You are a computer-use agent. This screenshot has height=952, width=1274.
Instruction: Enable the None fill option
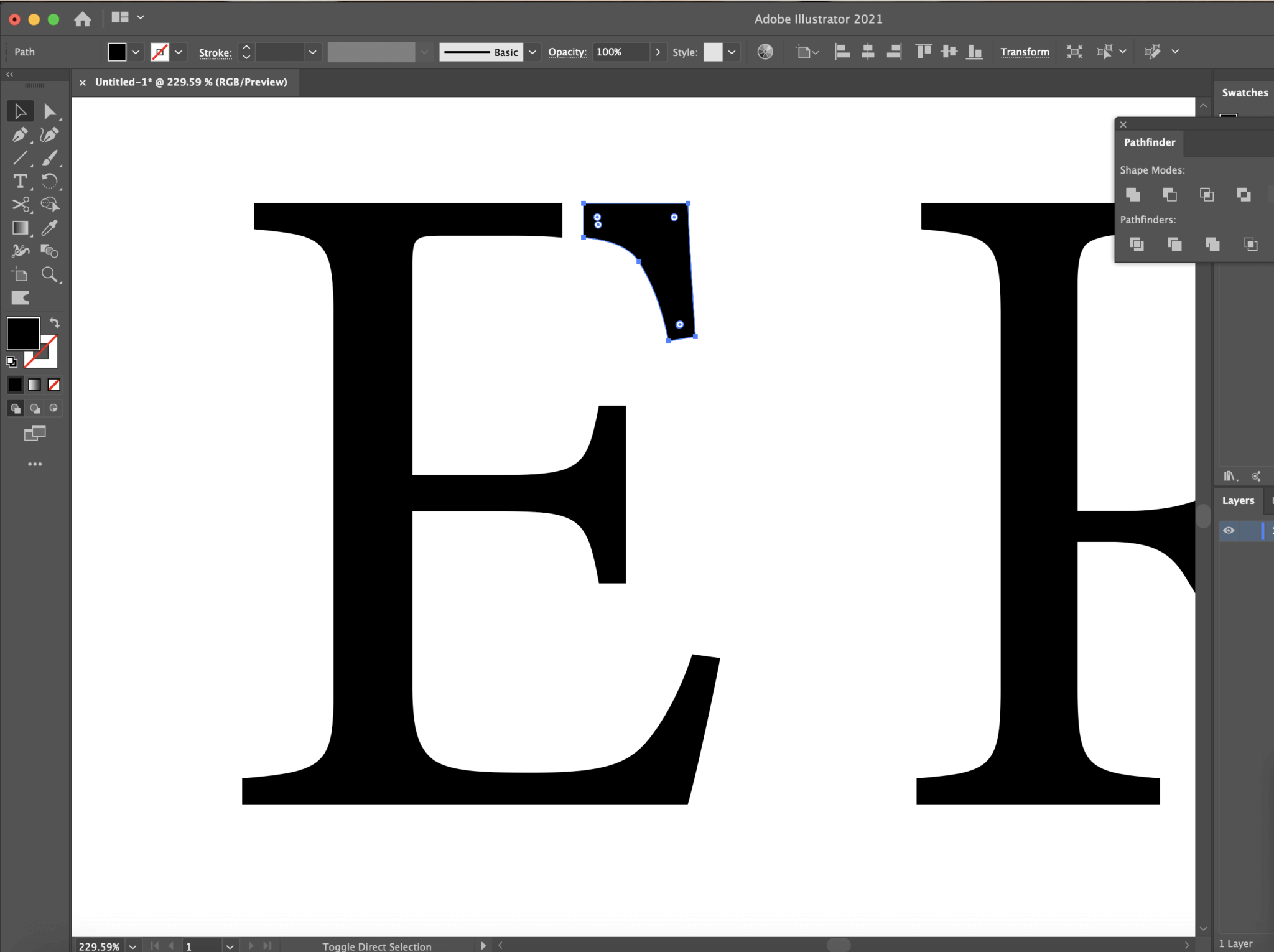point(53,385)
